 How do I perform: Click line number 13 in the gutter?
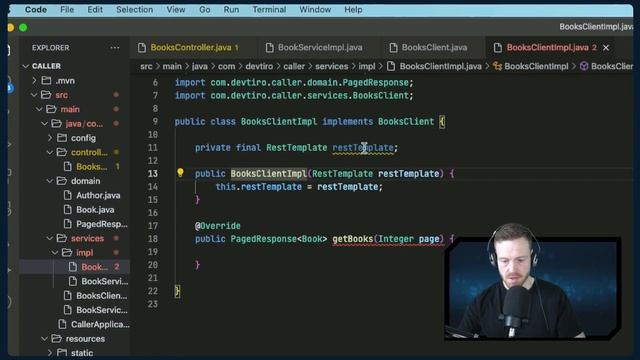click(153, 174)
